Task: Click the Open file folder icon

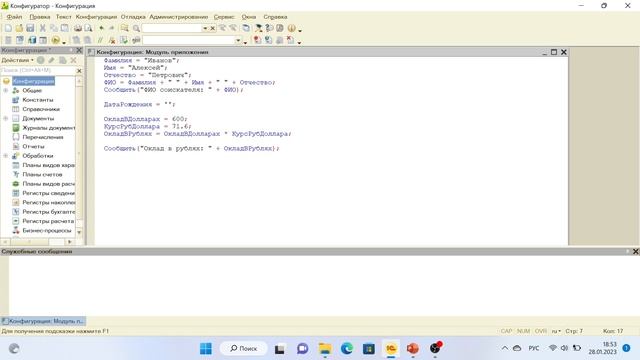Action: [19, 28]
